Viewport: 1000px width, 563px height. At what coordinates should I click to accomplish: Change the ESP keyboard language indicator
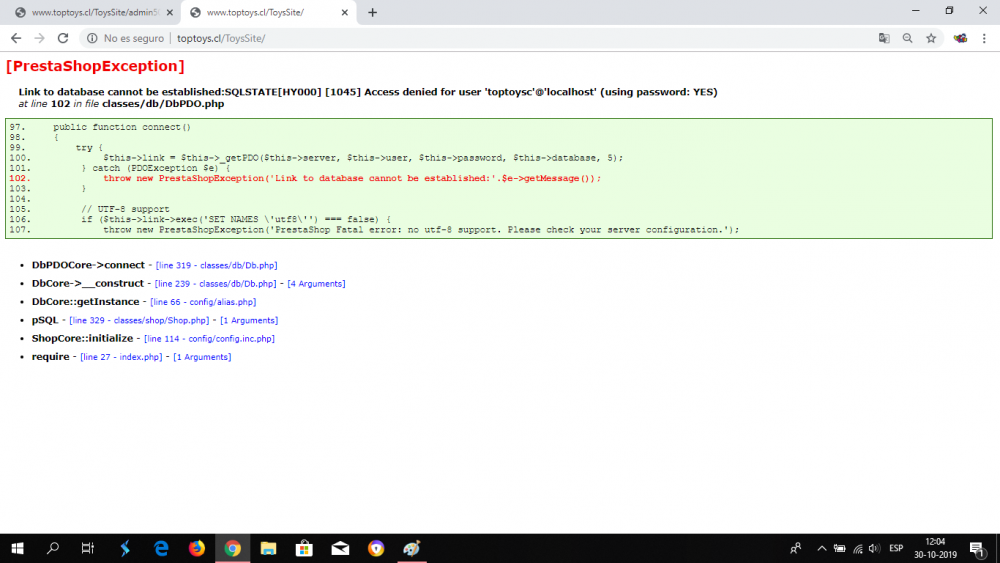896,548
